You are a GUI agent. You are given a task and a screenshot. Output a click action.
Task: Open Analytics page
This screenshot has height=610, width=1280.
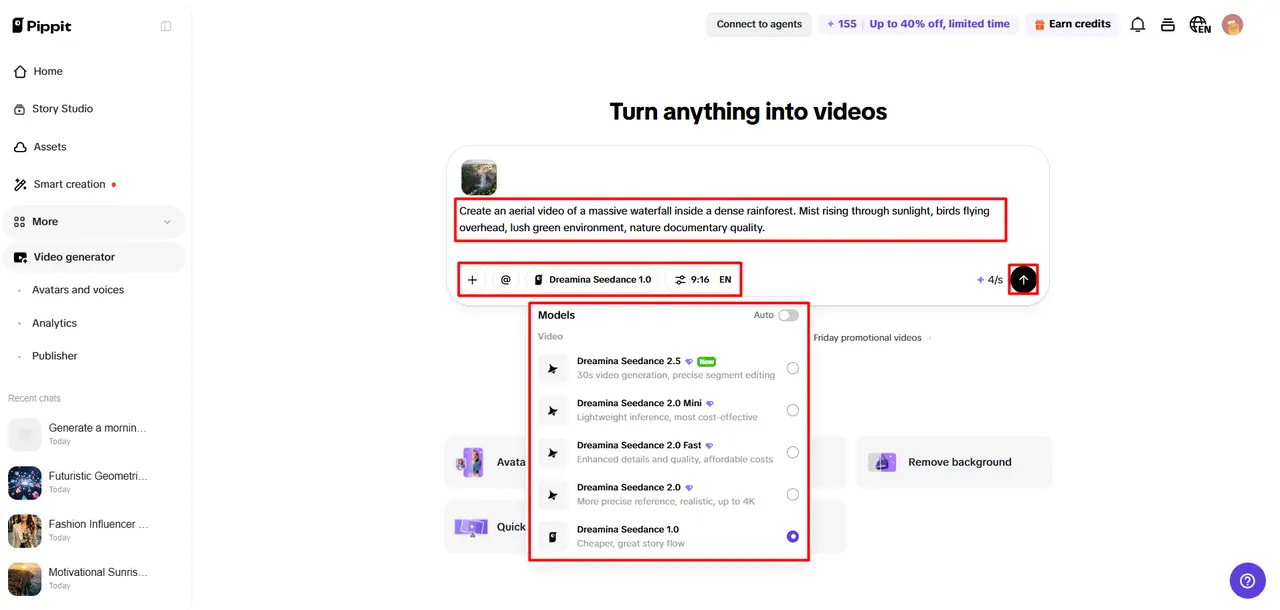[x=54, y=323]
